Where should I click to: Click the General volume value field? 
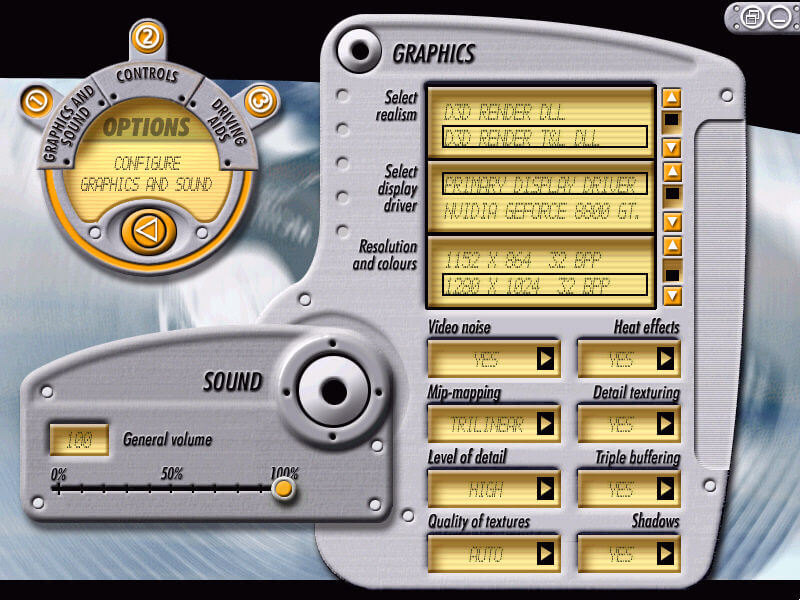79,439
